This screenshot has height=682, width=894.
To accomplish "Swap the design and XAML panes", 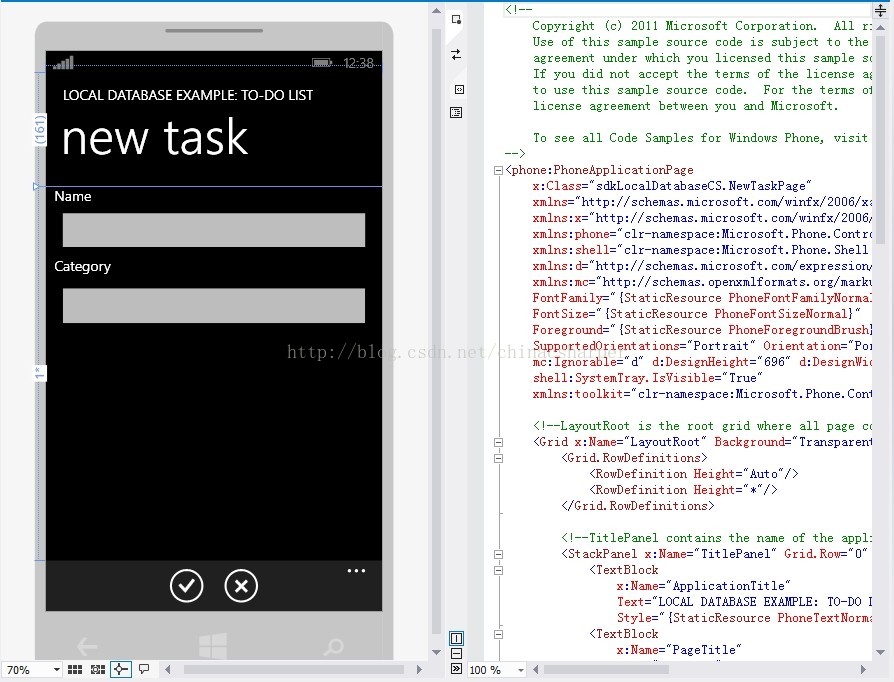I will click(x=456, y=55).
